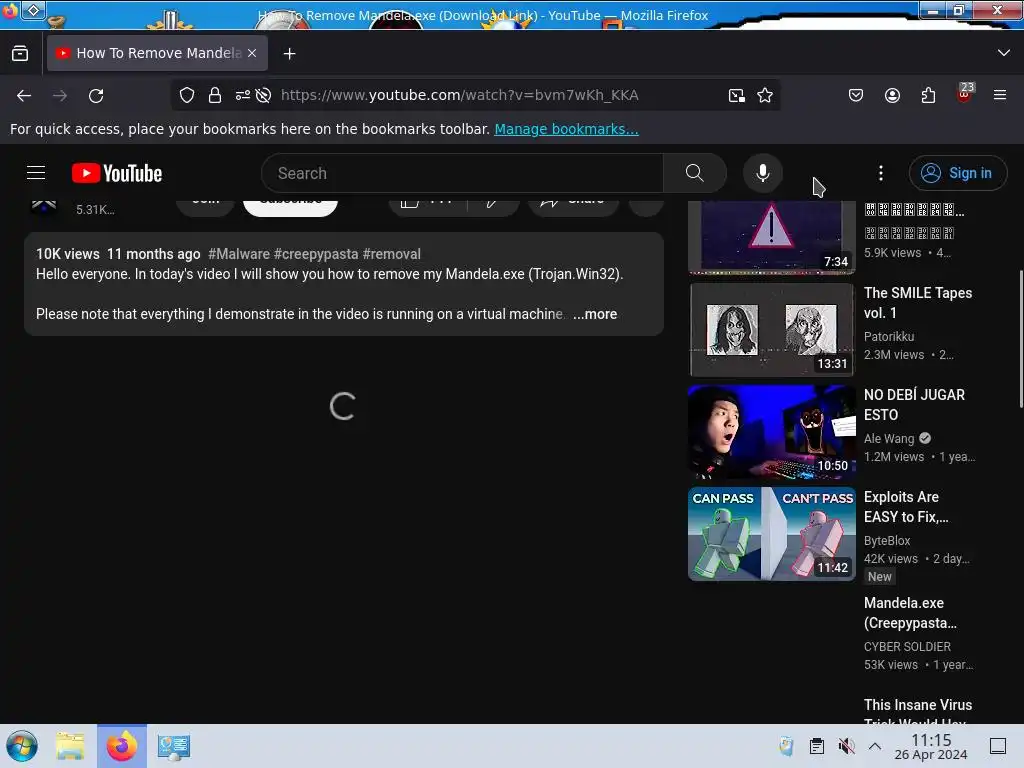Open NO DEBÍ JUGAR ESTO thumbnail
Viewport: 1024px width, 768px height.
[771, 432]
